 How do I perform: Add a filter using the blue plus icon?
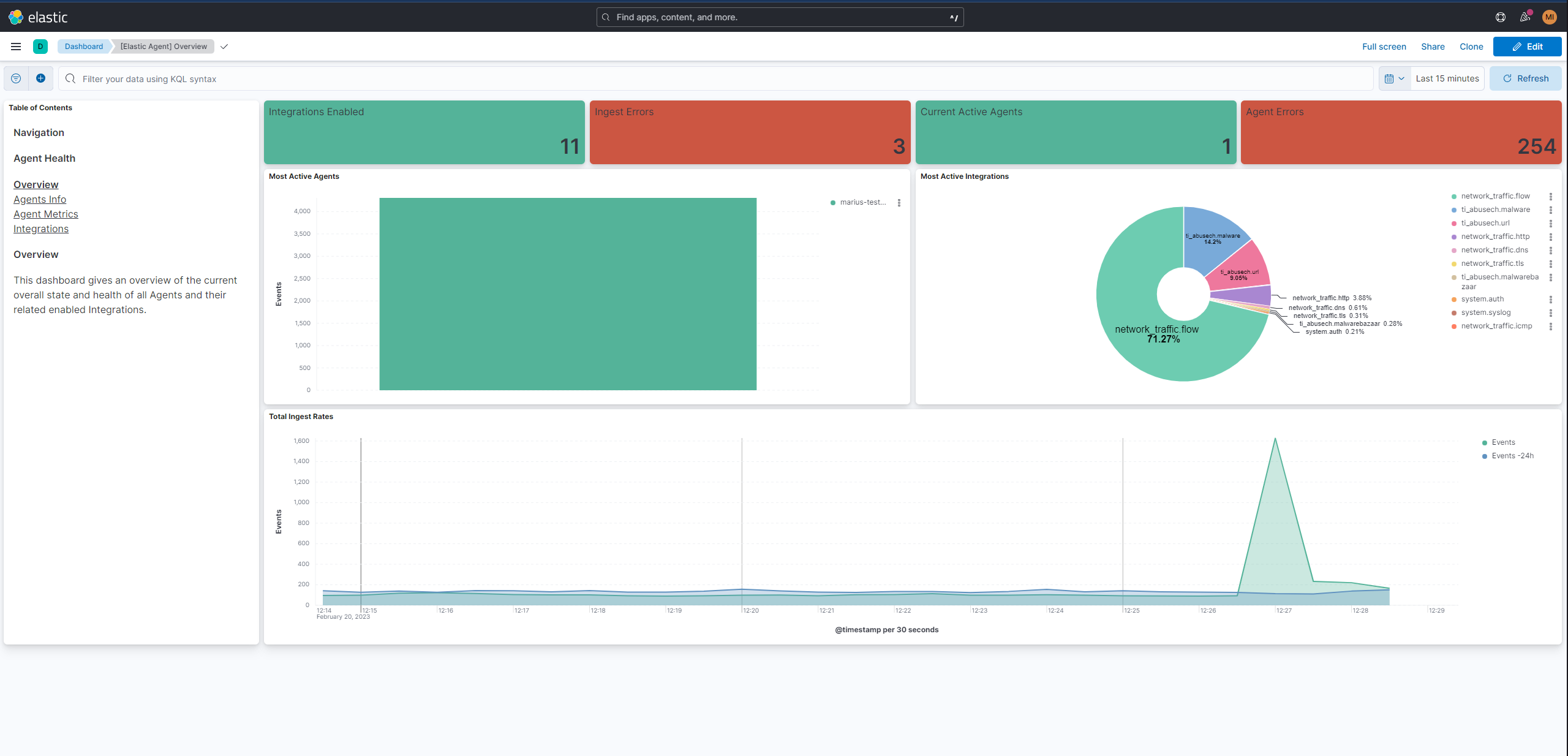point(40,78)
